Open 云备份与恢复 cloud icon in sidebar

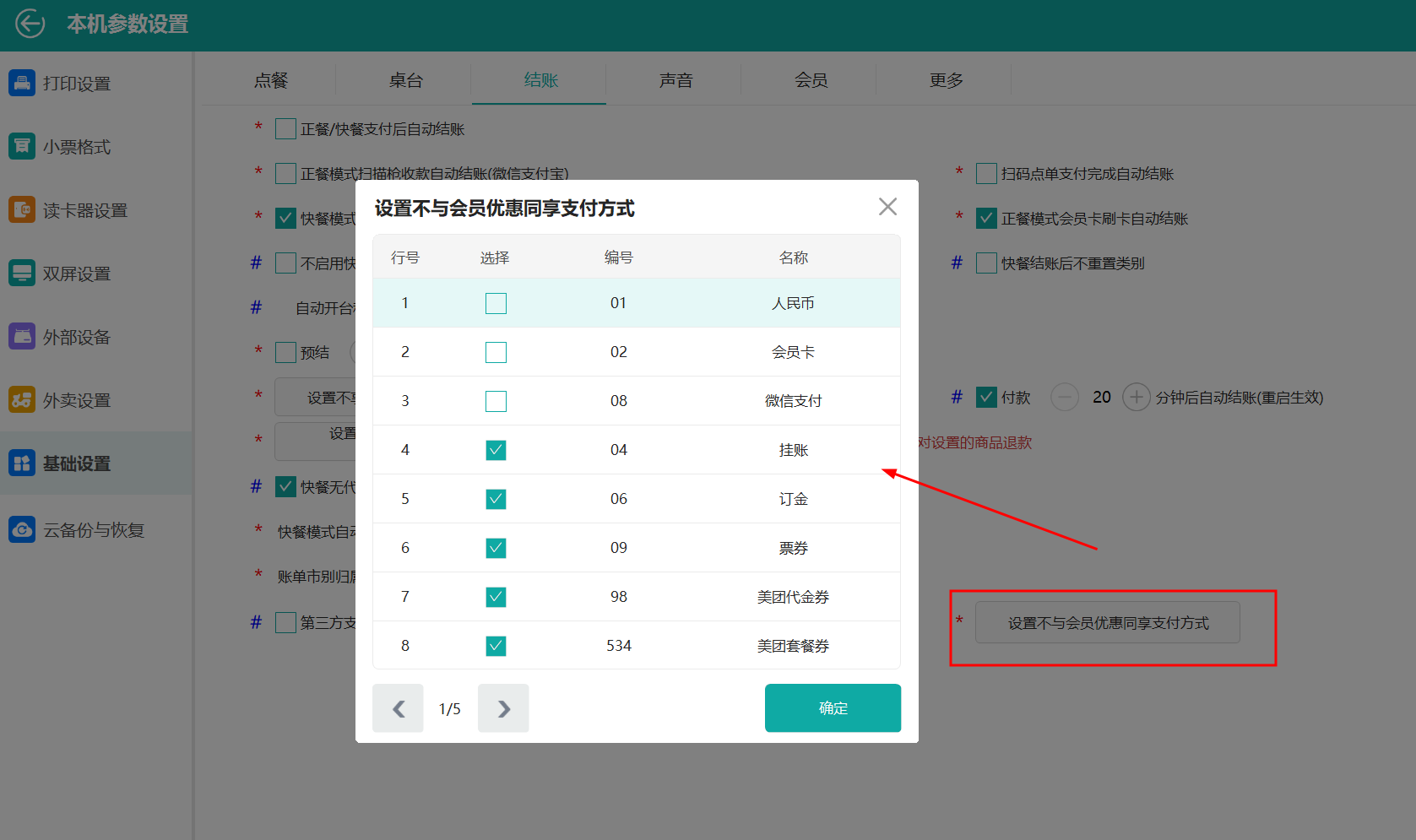click(x=22, y=529)
